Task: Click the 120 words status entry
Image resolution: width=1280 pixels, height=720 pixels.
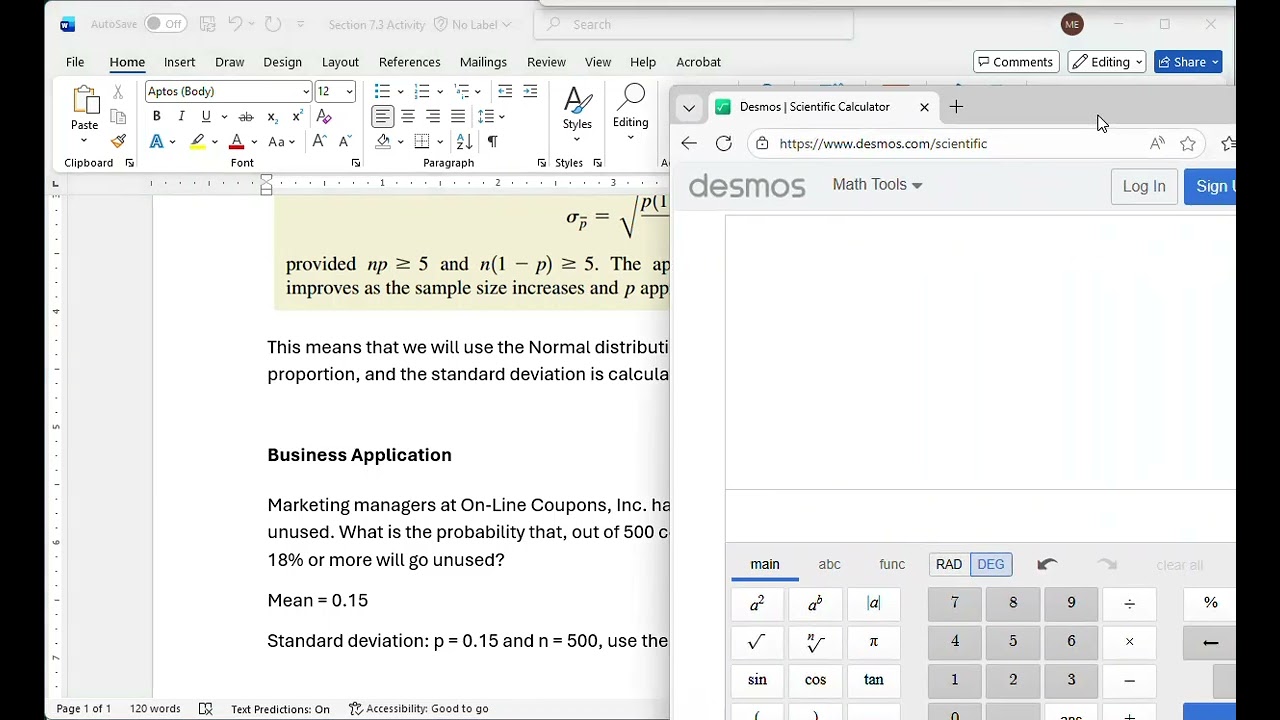Action: [x=155, y=709]
